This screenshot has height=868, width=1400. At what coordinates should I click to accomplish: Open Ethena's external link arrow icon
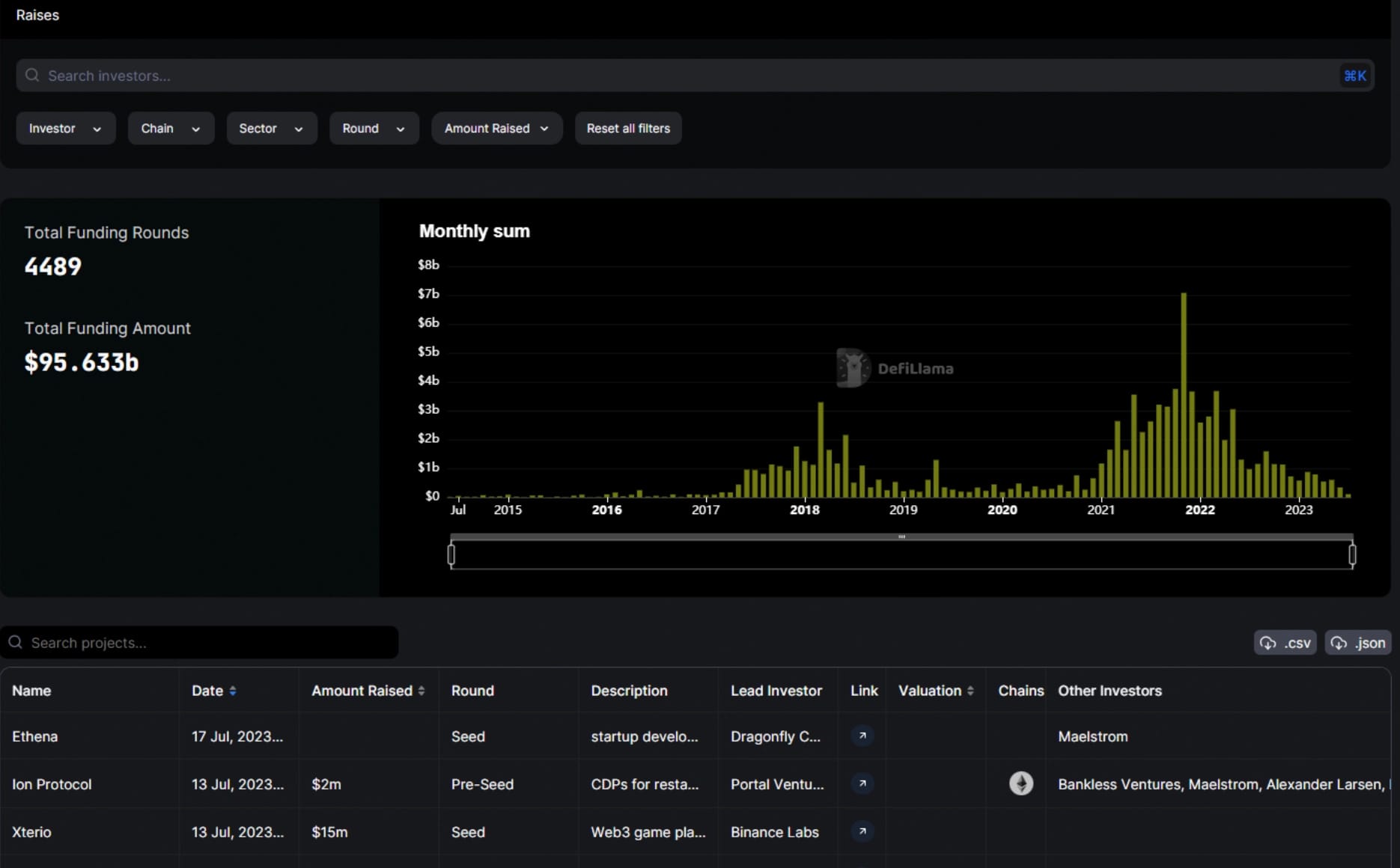click(862, 736)
